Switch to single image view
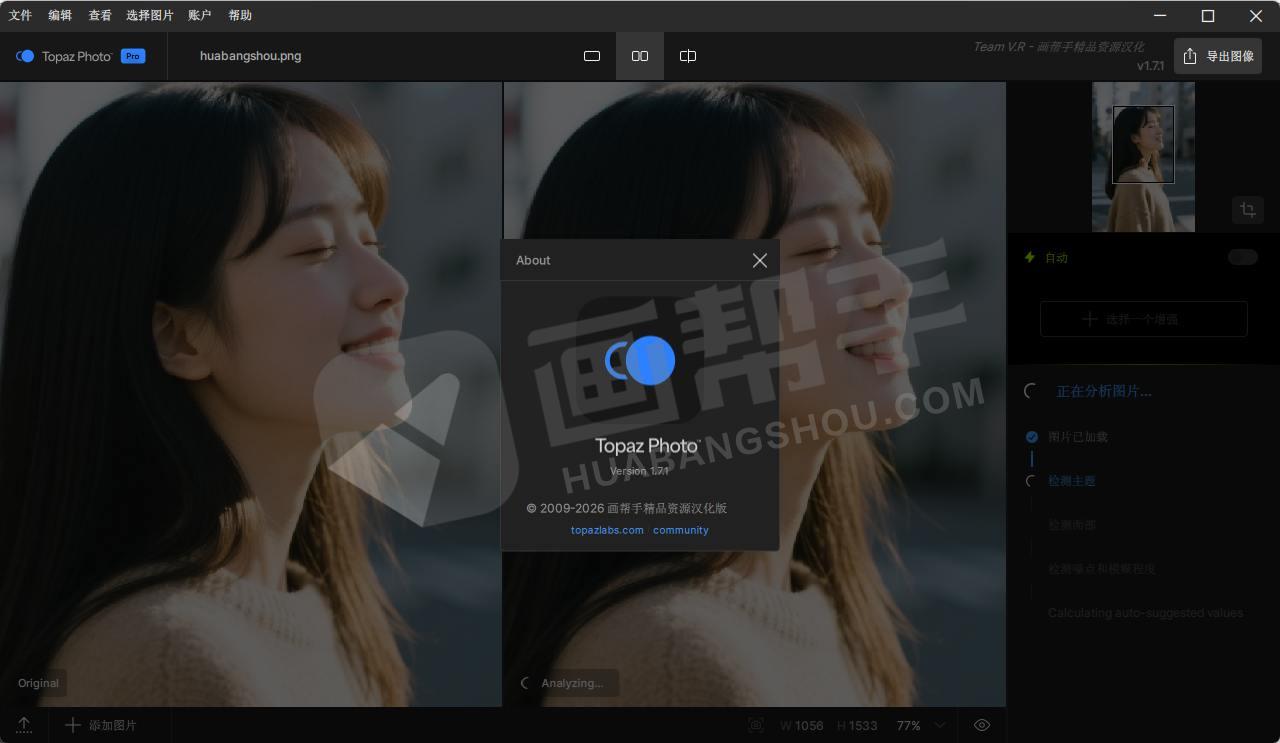This screenshot has height=743, width=1280. pos(592,56)
